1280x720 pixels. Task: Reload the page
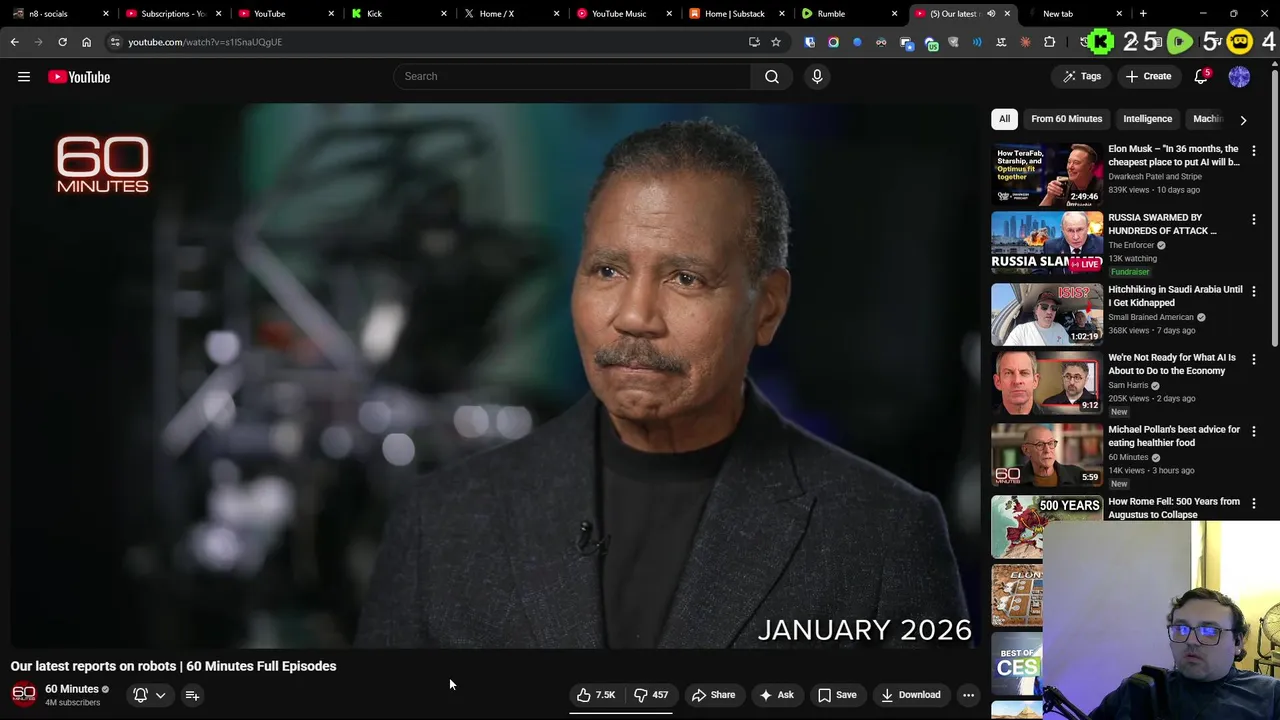pyautogui.click(x=62, y=42)
